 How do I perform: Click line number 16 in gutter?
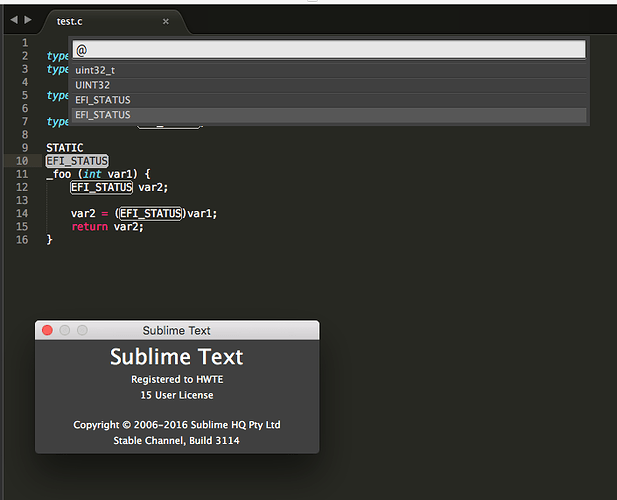22,240
